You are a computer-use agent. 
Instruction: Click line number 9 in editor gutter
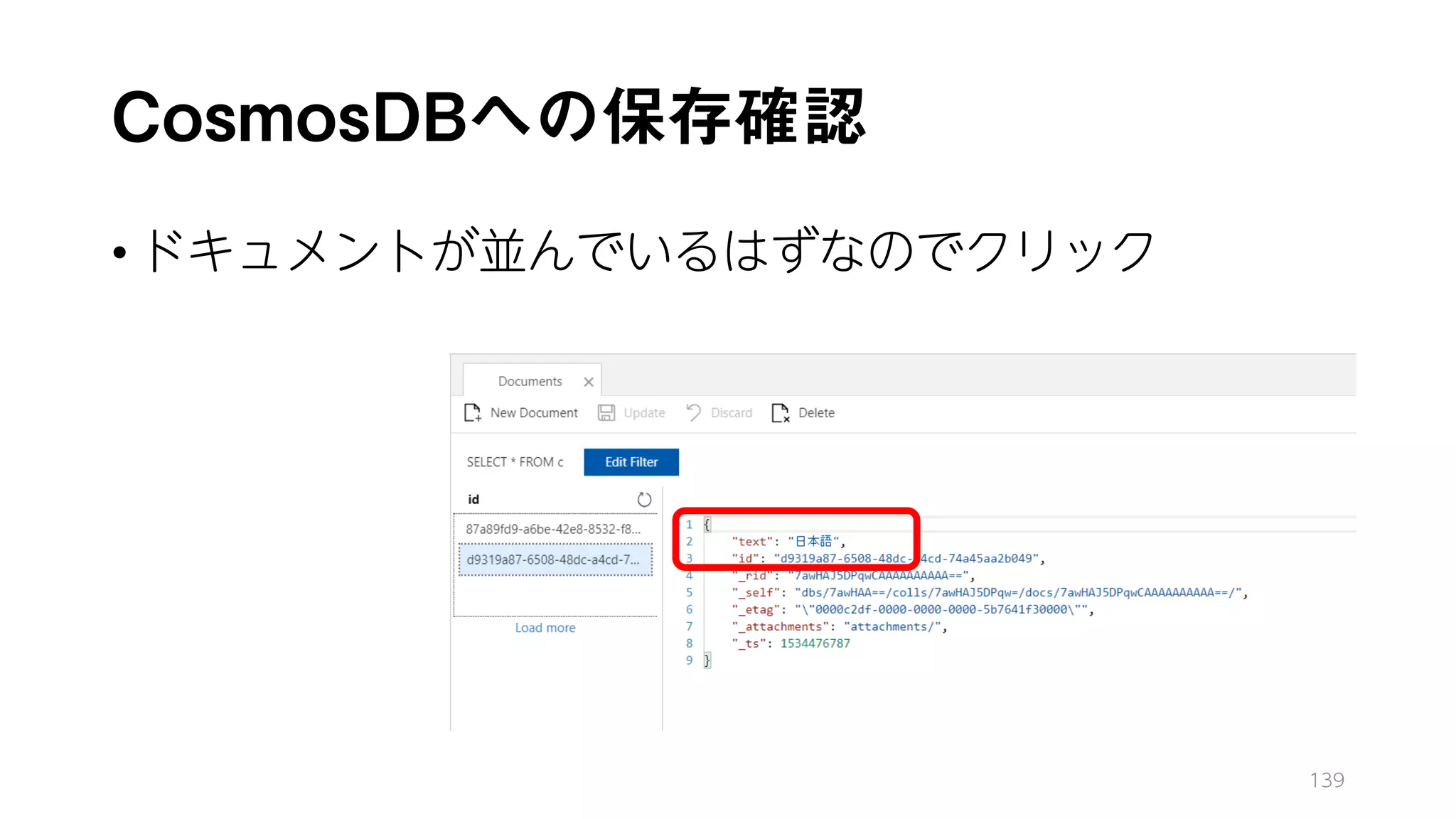click(689, 660)
